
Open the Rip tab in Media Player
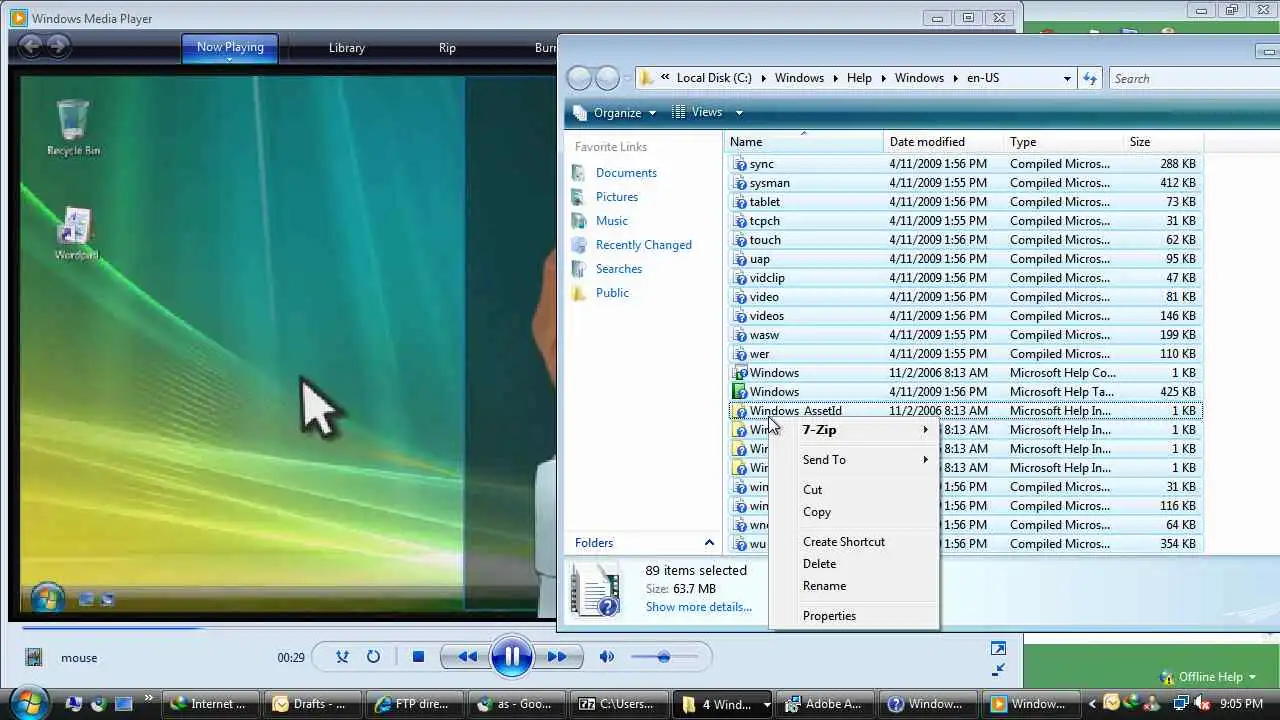(447, 48)
